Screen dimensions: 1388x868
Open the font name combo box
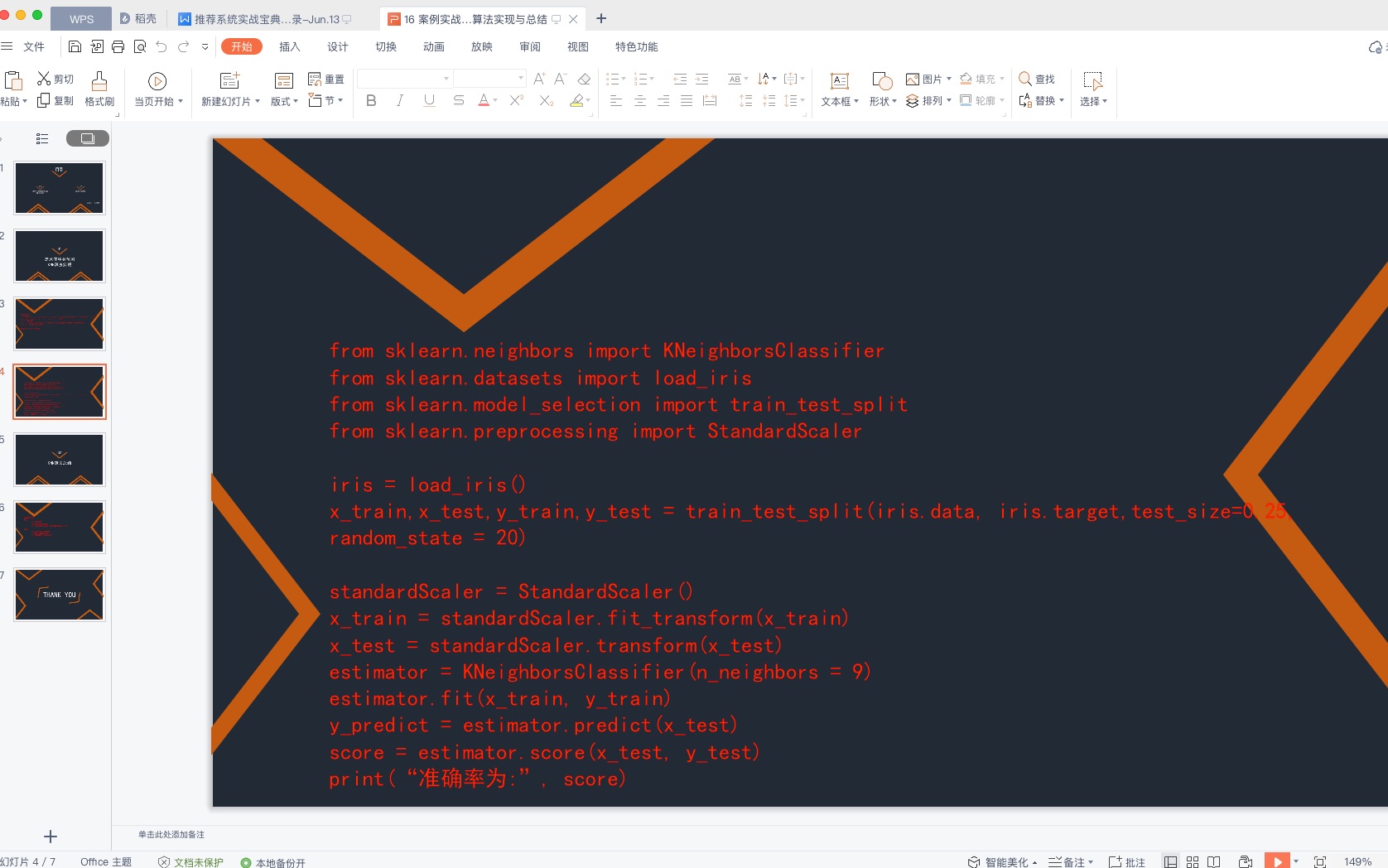tap(404, 79)
